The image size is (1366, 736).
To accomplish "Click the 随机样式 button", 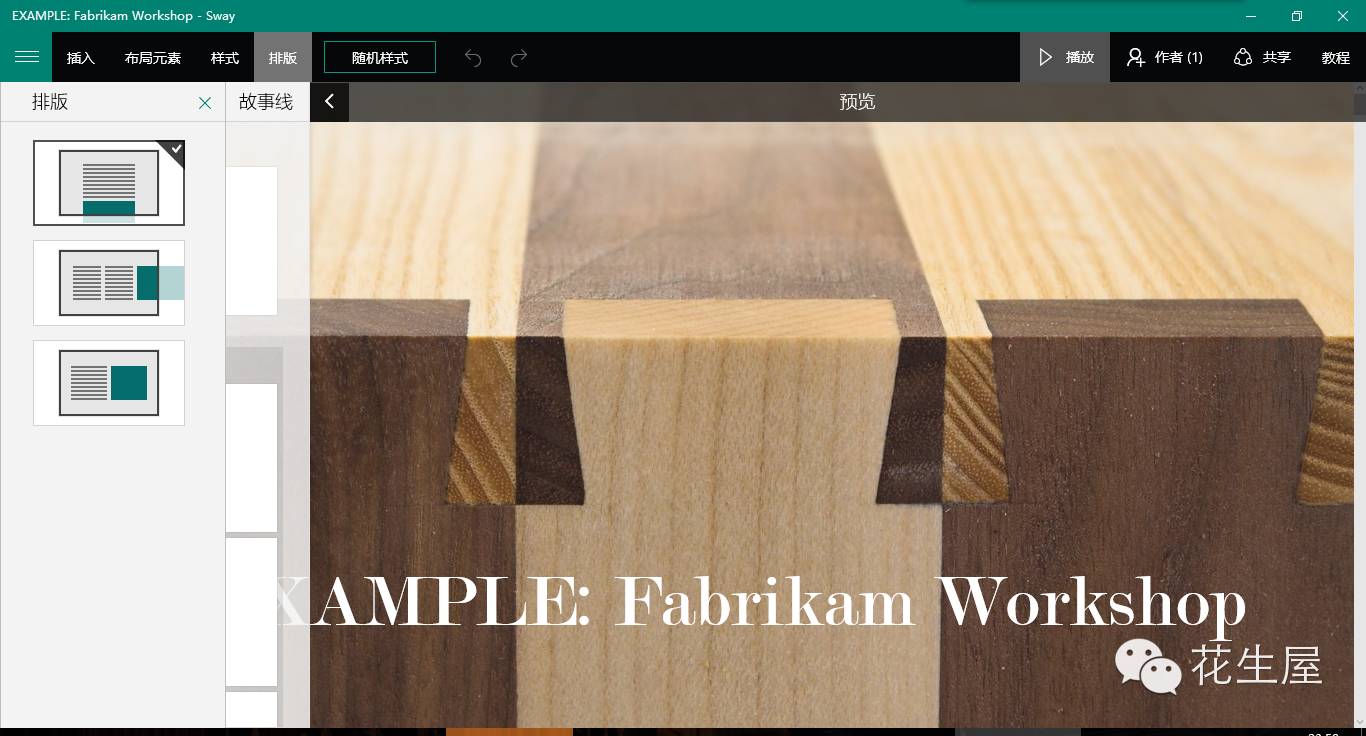I will pos(380,57).
